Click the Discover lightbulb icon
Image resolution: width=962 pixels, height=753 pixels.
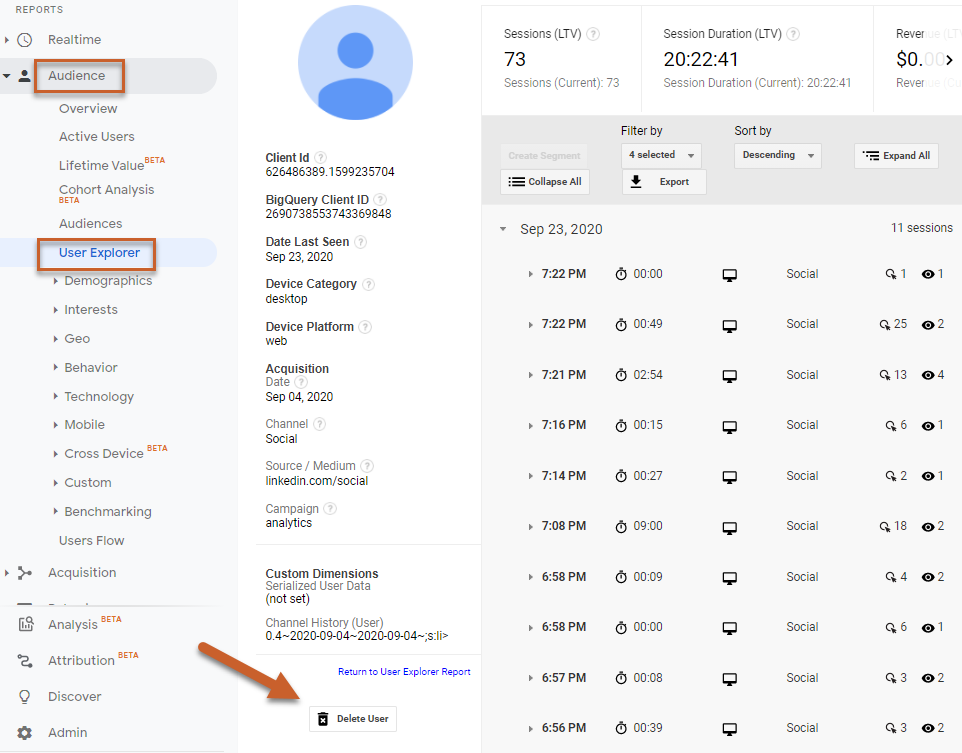(25, 697)
